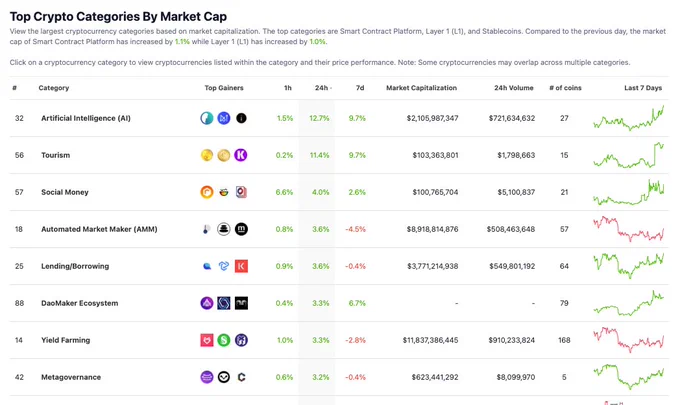Open Yield Farming category link
The height and width of the screenshot is (405, 680).
pyautogui.click(x=65, y=340)
